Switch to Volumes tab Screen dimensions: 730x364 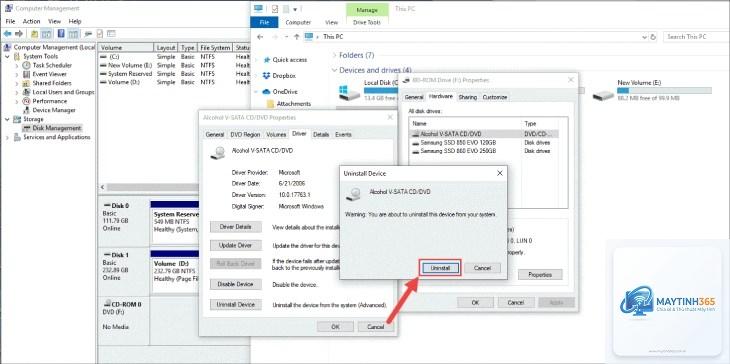pyautogui.click(x=276, y=135)
